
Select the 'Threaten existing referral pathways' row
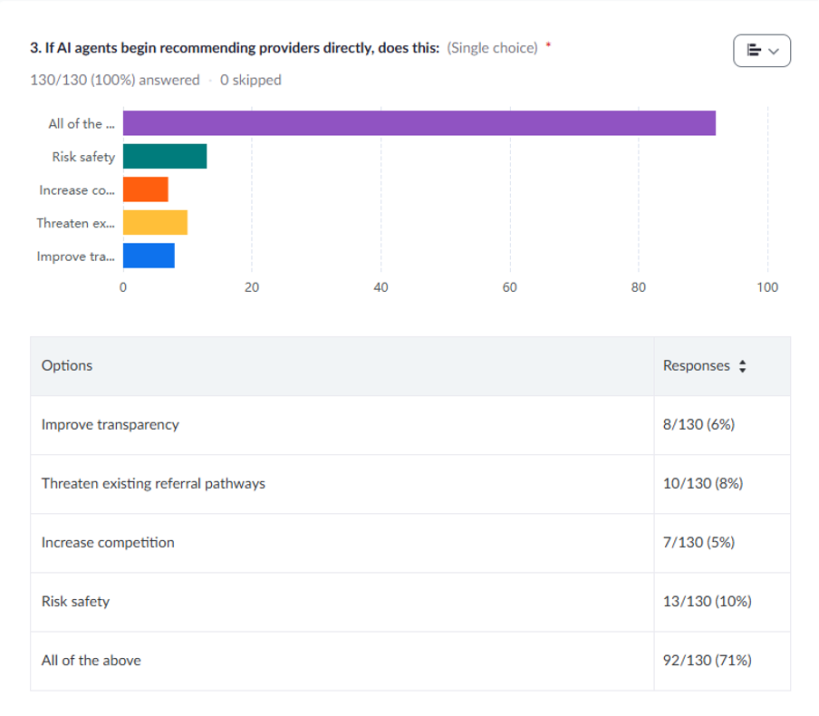[x=153, y=484]
